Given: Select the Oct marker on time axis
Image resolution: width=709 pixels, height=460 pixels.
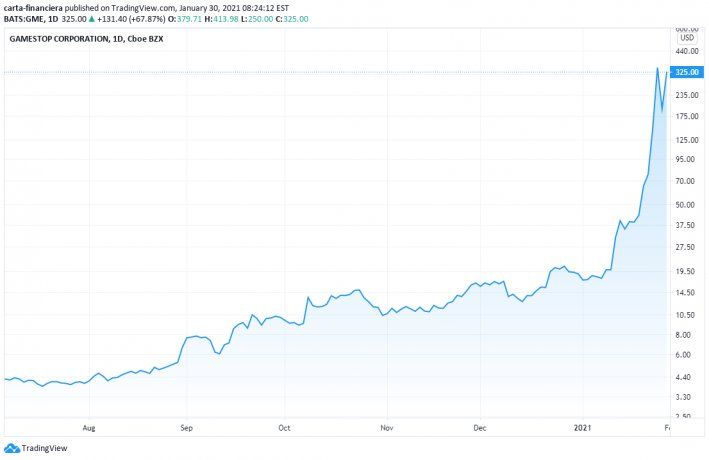Looking at the screenshot, I should coord(284,426).
